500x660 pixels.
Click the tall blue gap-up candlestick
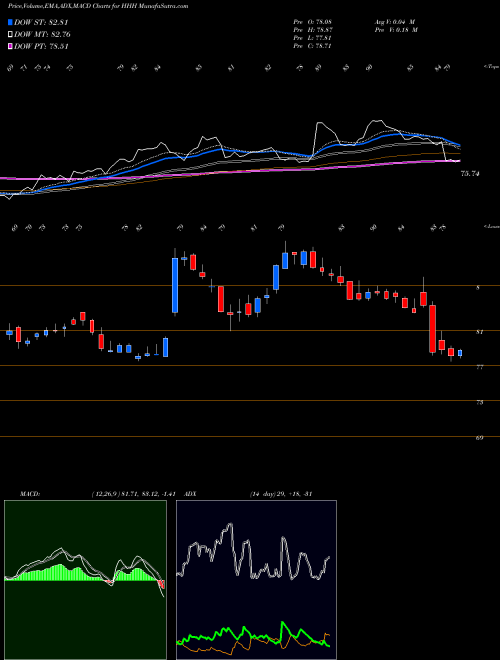[x=175, y=285]
